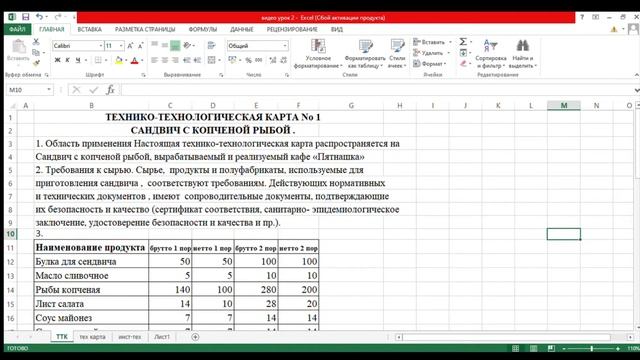
Task: Zoom in with the plus button
Action: [x=618, y=349]
